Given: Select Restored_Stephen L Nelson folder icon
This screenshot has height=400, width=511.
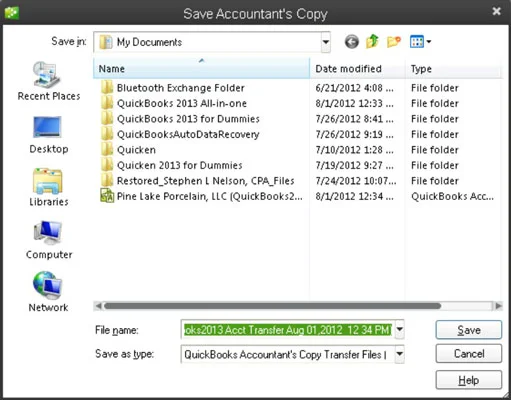Looking at the screenshot, I should click(x=107, y=181).
